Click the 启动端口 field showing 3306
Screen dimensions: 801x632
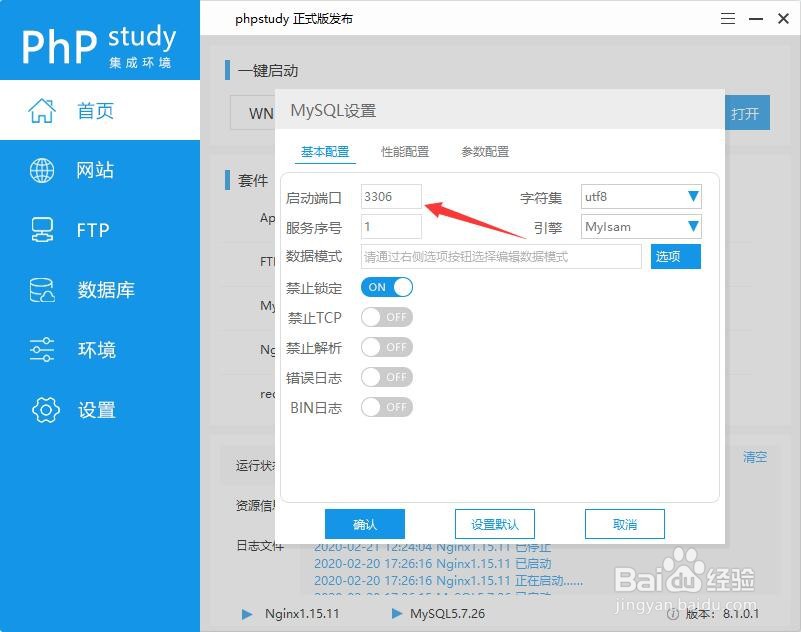click(x=391, y=197)
